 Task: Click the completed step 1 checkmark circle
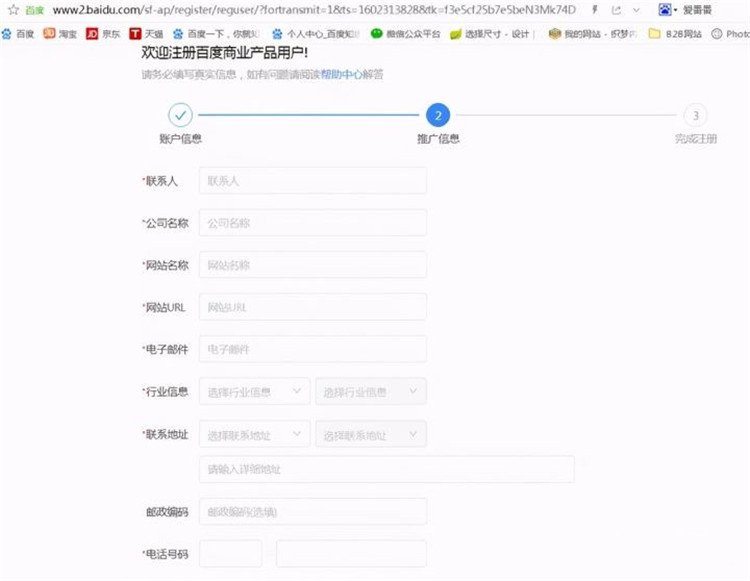pos(180,115)
